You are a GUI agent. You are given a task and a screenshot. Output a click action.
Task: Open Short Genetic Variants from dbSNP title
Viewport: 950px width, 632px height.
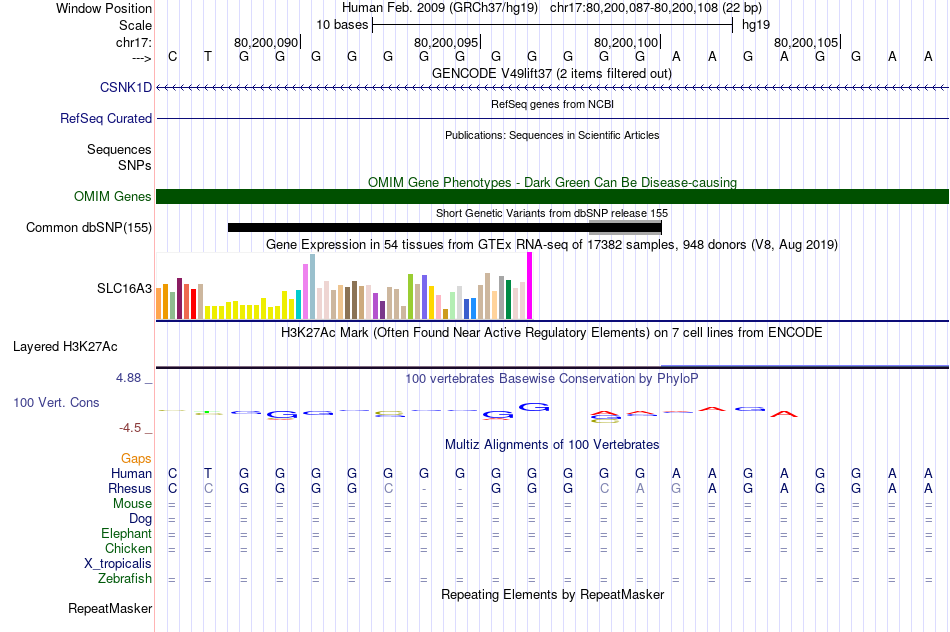[552, 213]
